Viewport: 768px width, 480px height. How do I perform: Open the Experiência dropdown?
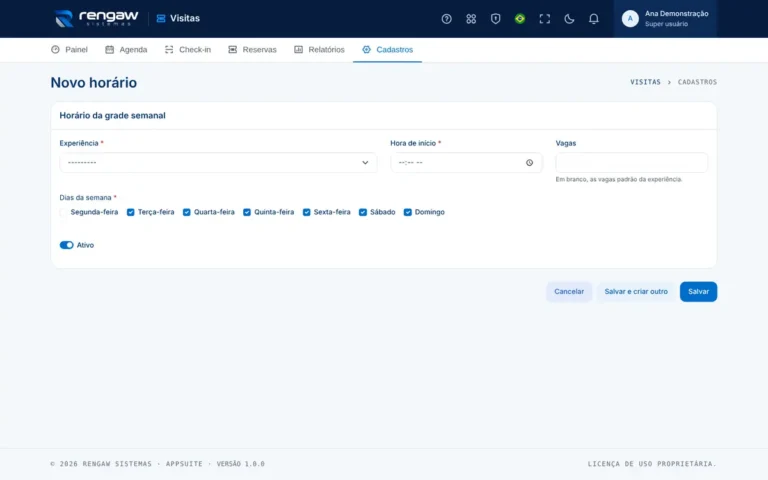(218, 163)
